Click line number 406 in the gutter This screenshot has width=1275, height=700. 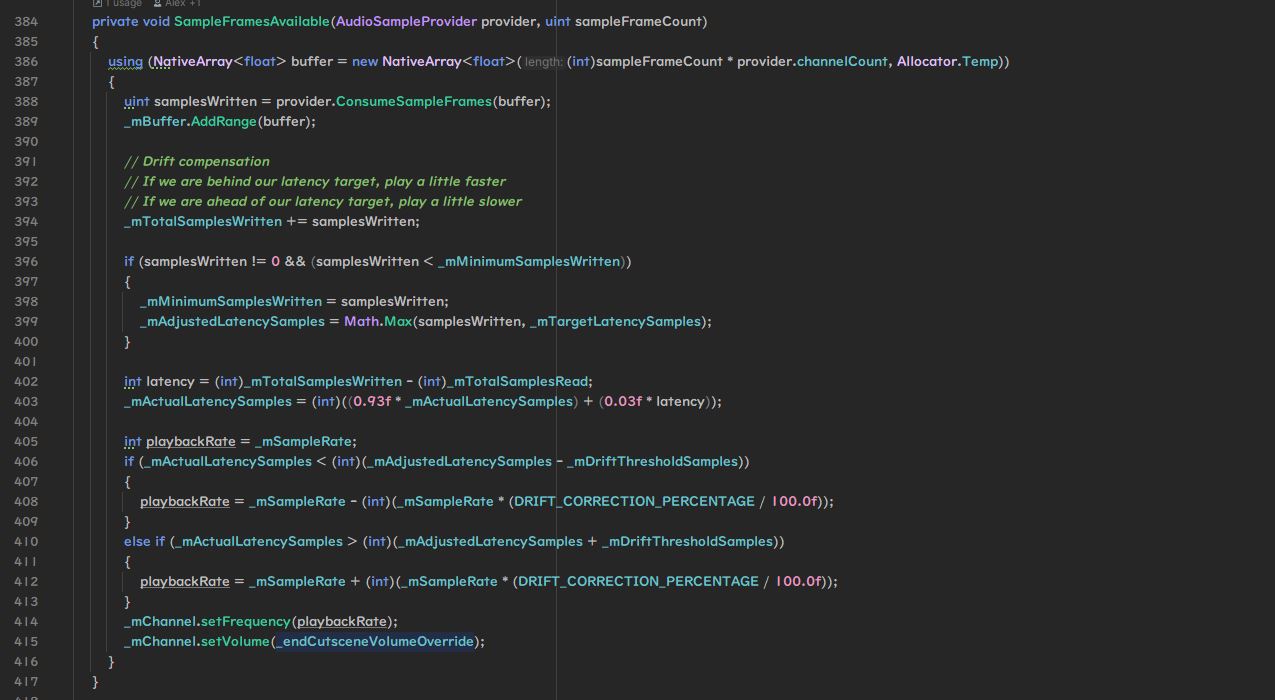pos(27,461)
